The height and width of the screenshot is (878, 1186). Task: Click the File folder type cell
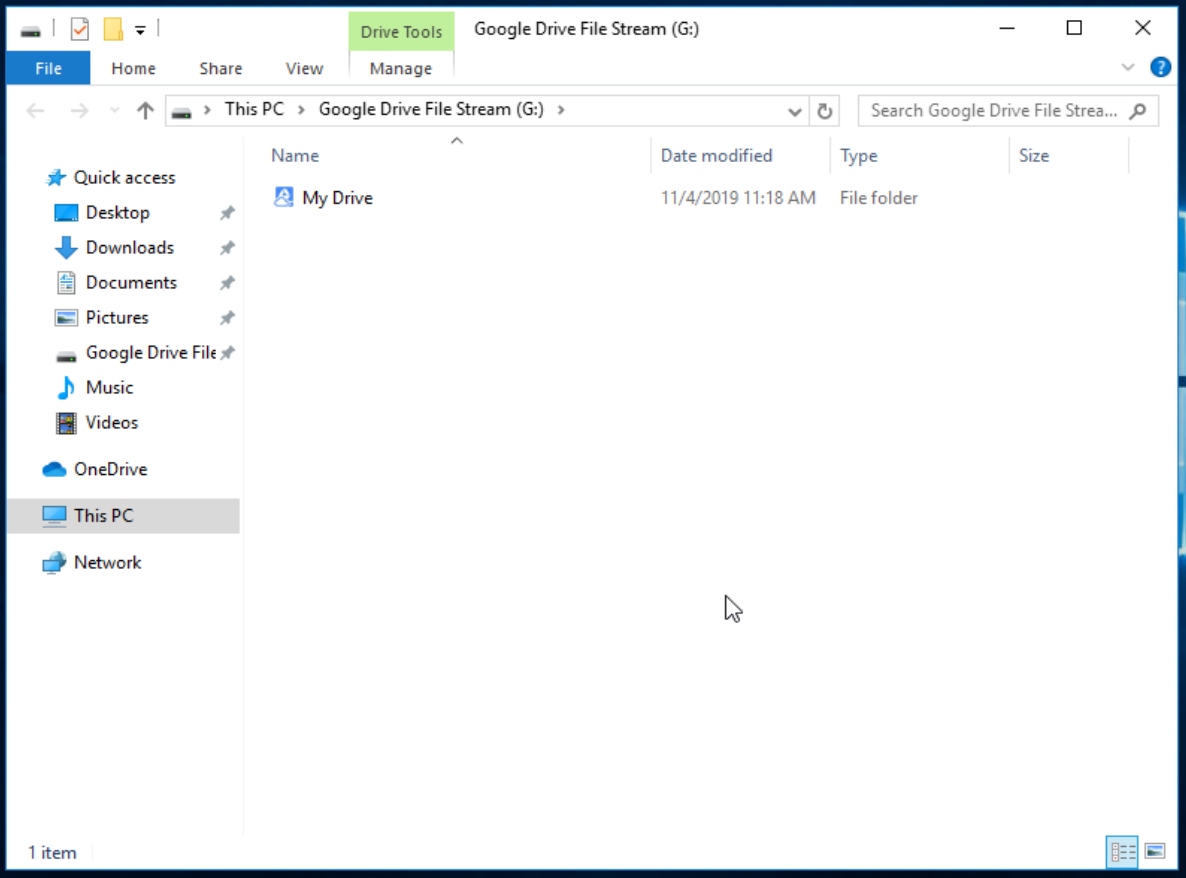(879, 198)
